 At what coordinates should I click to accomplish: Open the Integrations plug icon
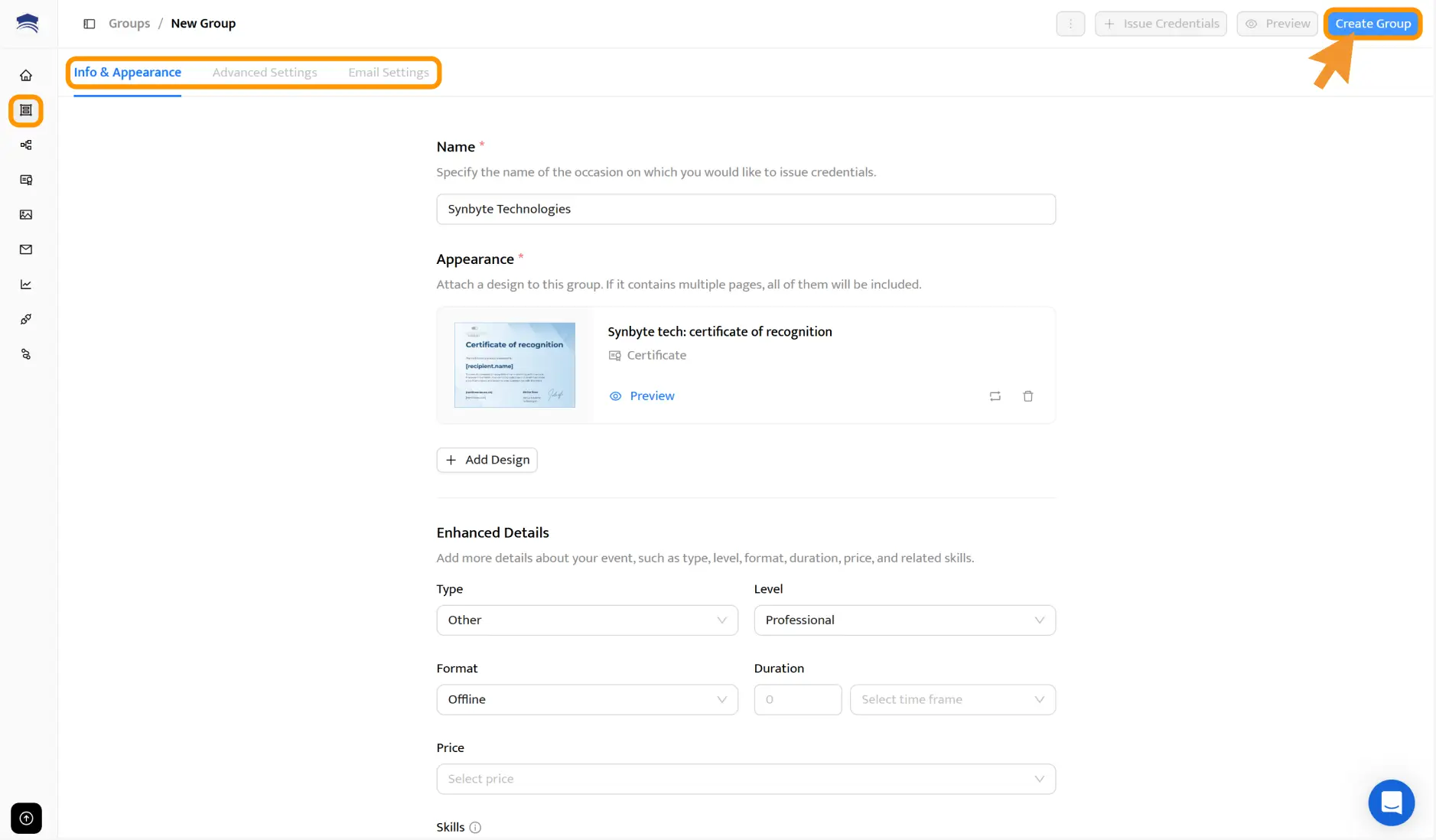click(26, 319)
